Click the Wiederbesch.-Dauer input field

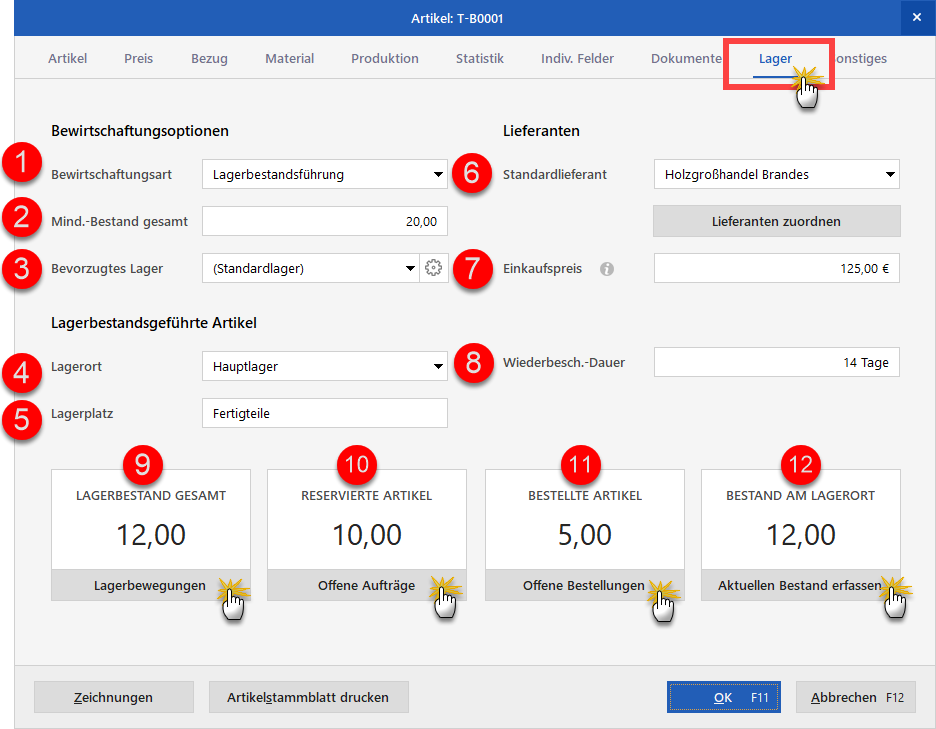pos(777,362)
